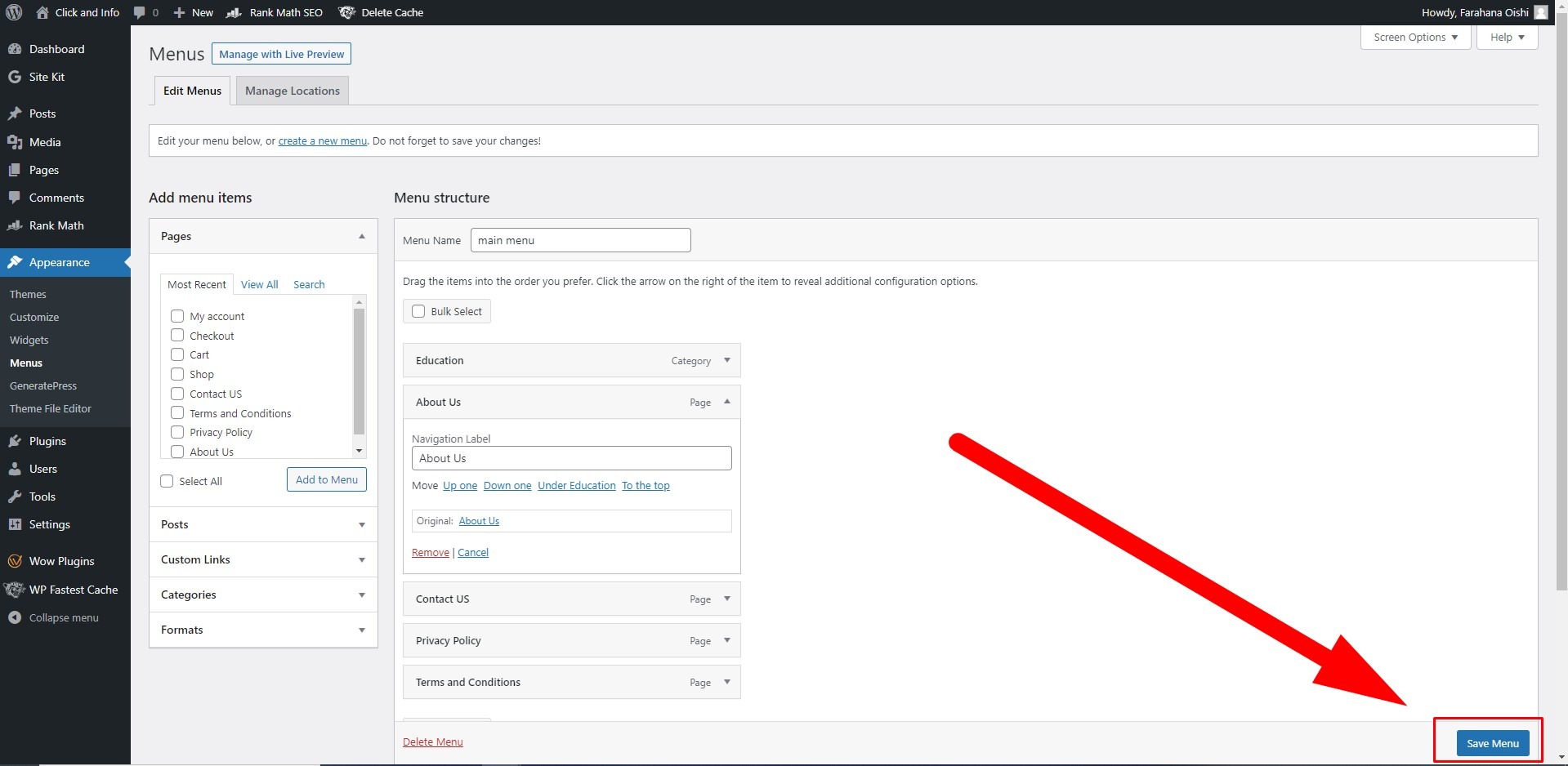Image resolution: width=1568 pixels, height=766 pixels.
Task: Click the Collapse menu arrow icon
Action: coord(14,617)
